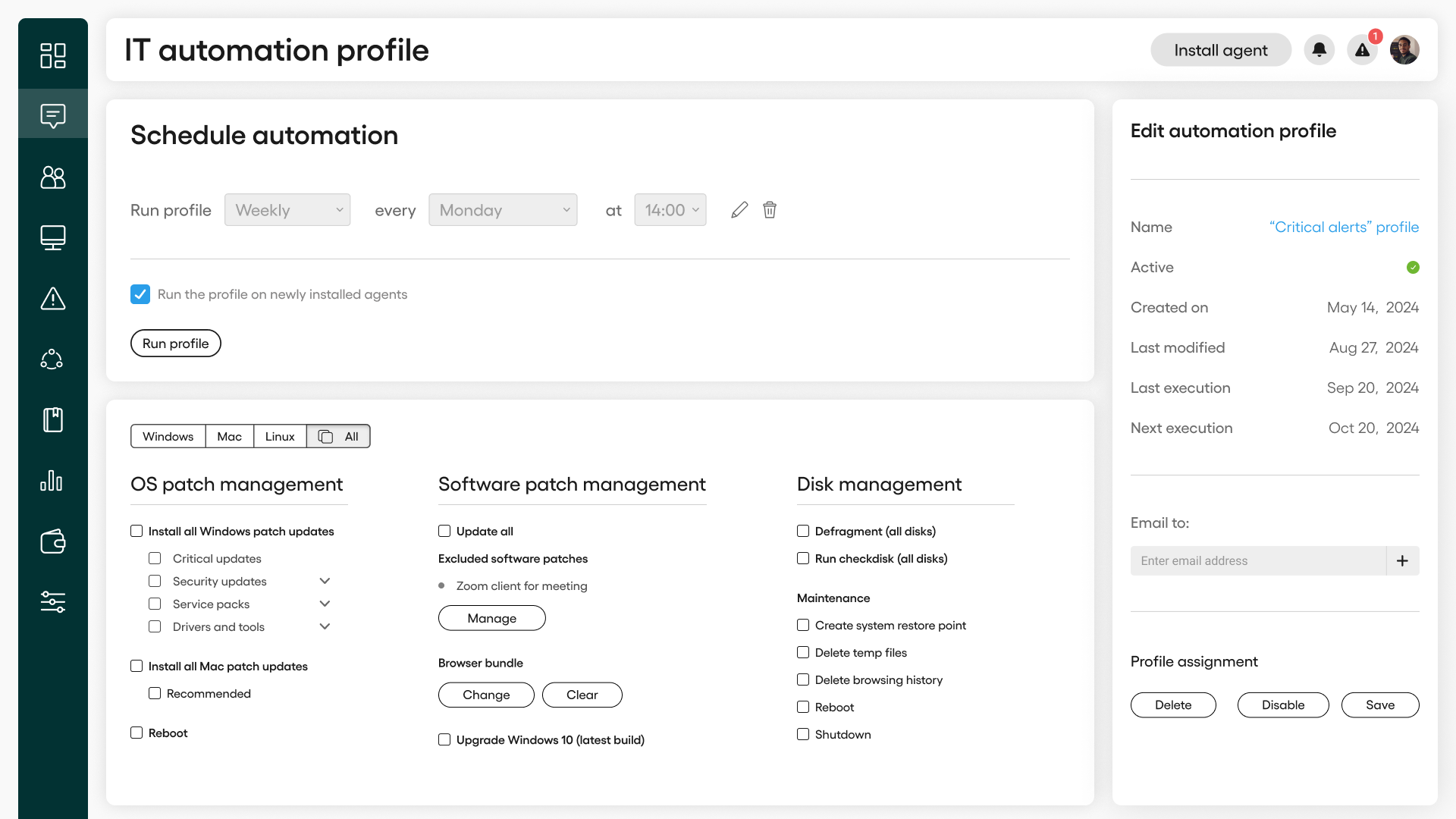Viewport: 1456px width, 819px height.
Task: Check Critical updates option
Action: pos(155,559)
